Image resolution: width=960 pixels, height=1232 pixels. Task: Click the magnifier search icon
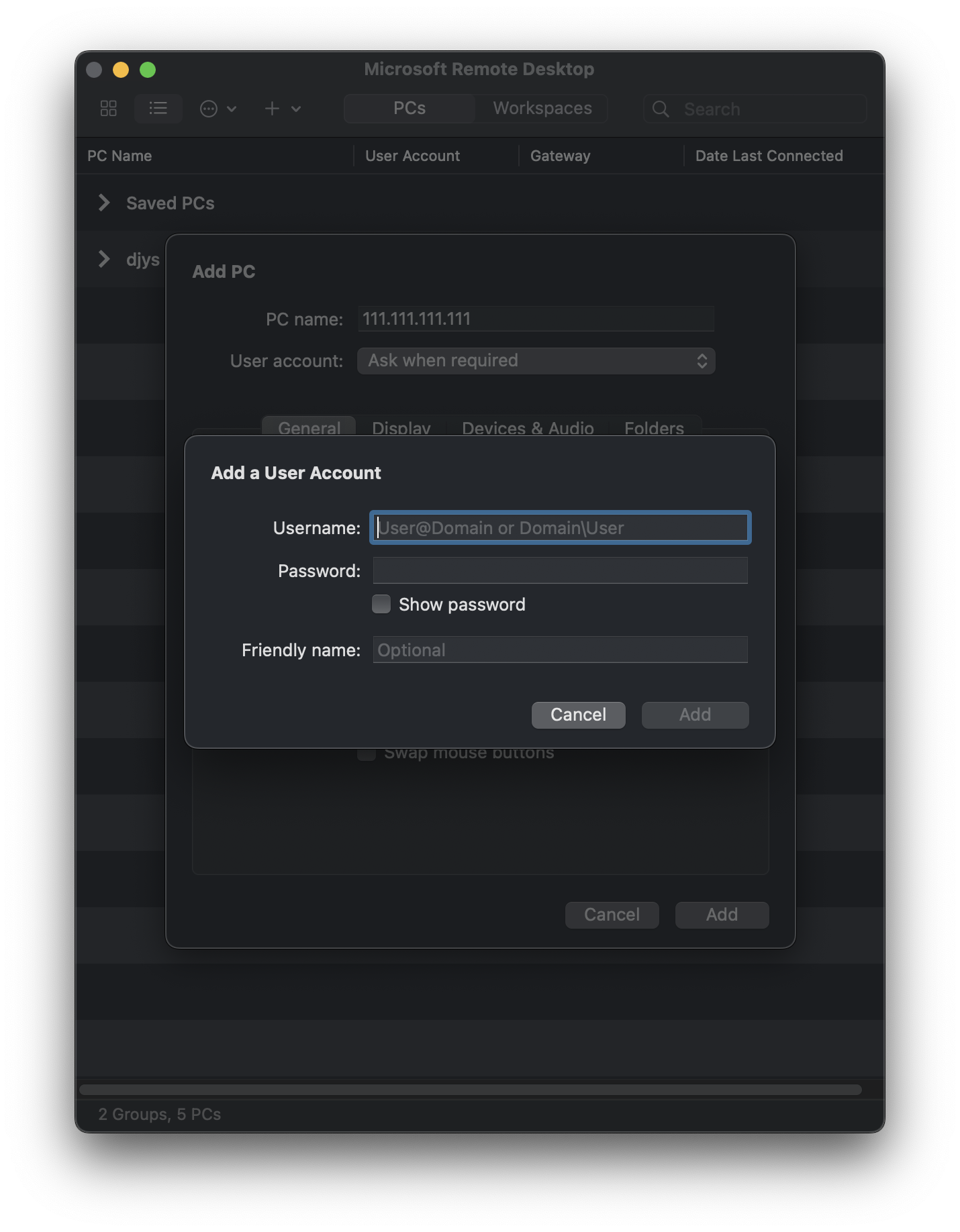point(661,109)
